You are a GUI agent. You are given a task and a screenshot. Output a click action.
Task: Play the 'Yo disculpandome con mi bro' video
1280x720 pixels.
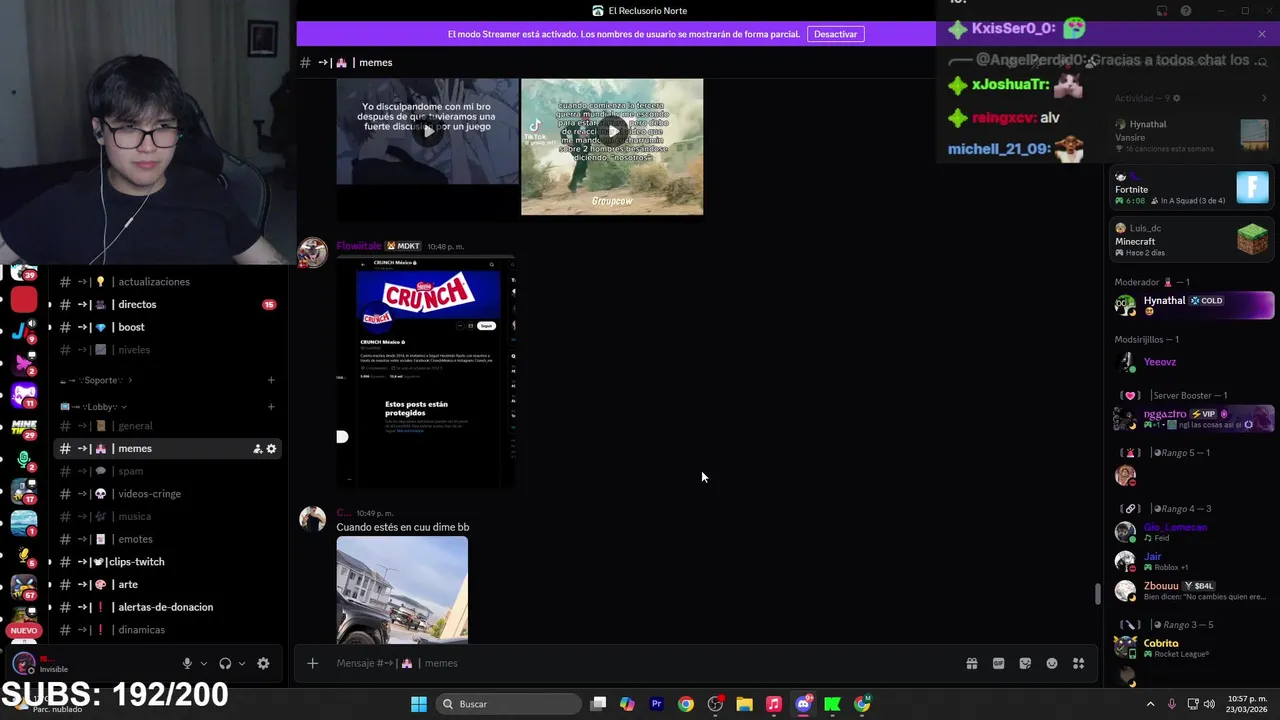click(x=428, y=132)
